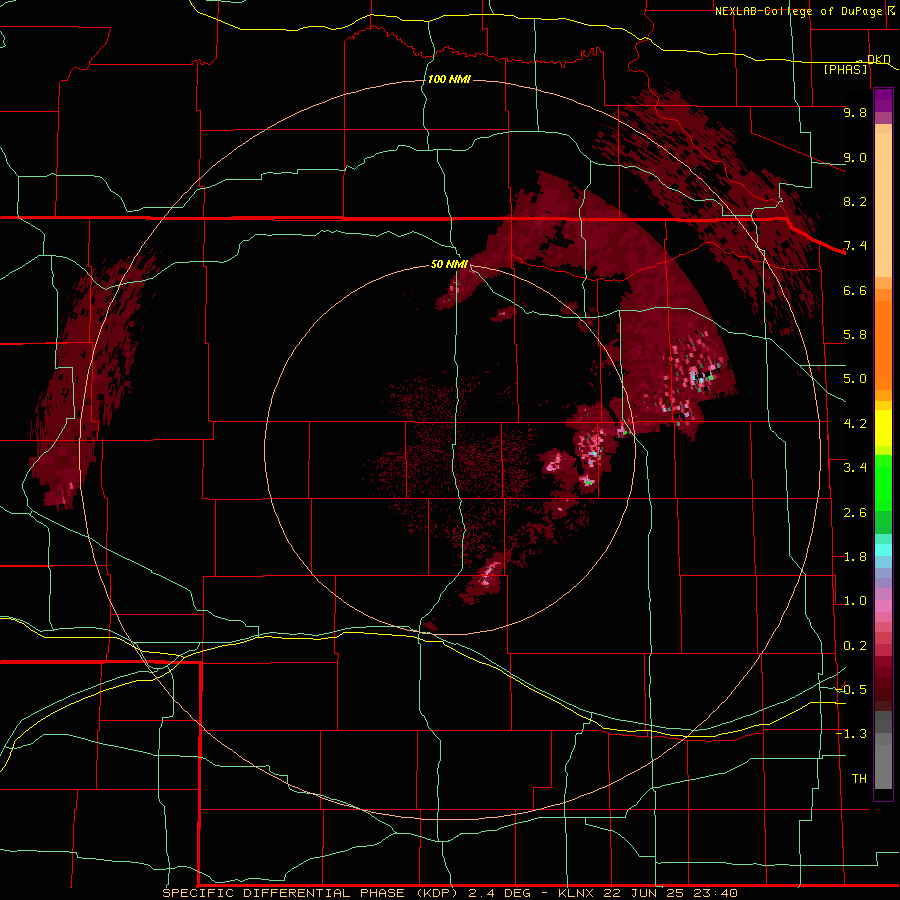Click the 7.4 value on the color scale
The image size is (900, 900).
tap(855, 246)
